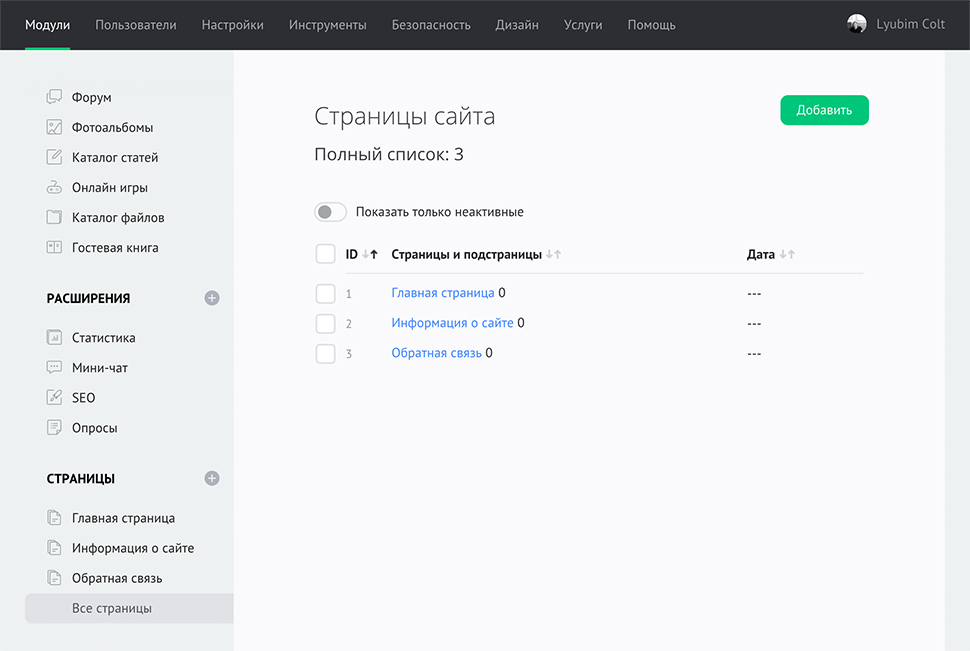The image size is (970, 651).
Task: Click the Photo albums icon in sidebar
Action: pos(54,128)
